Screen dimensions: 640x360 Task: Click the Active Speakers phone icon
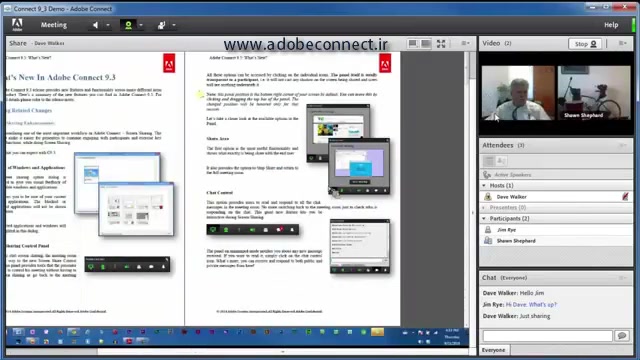coord(487,175)
